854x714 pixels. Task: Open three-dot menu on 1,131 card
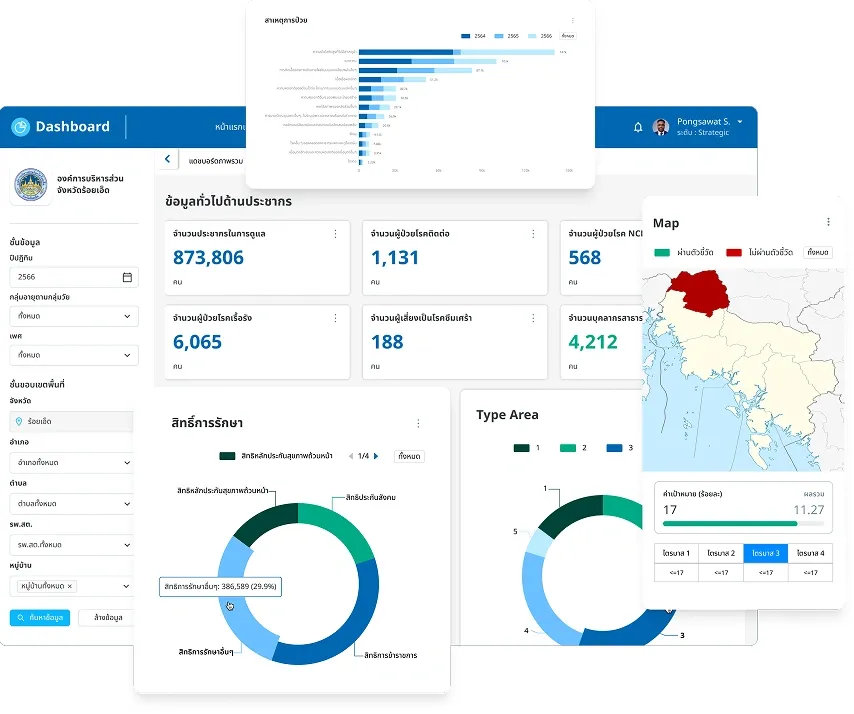click(x=531, y=234)
